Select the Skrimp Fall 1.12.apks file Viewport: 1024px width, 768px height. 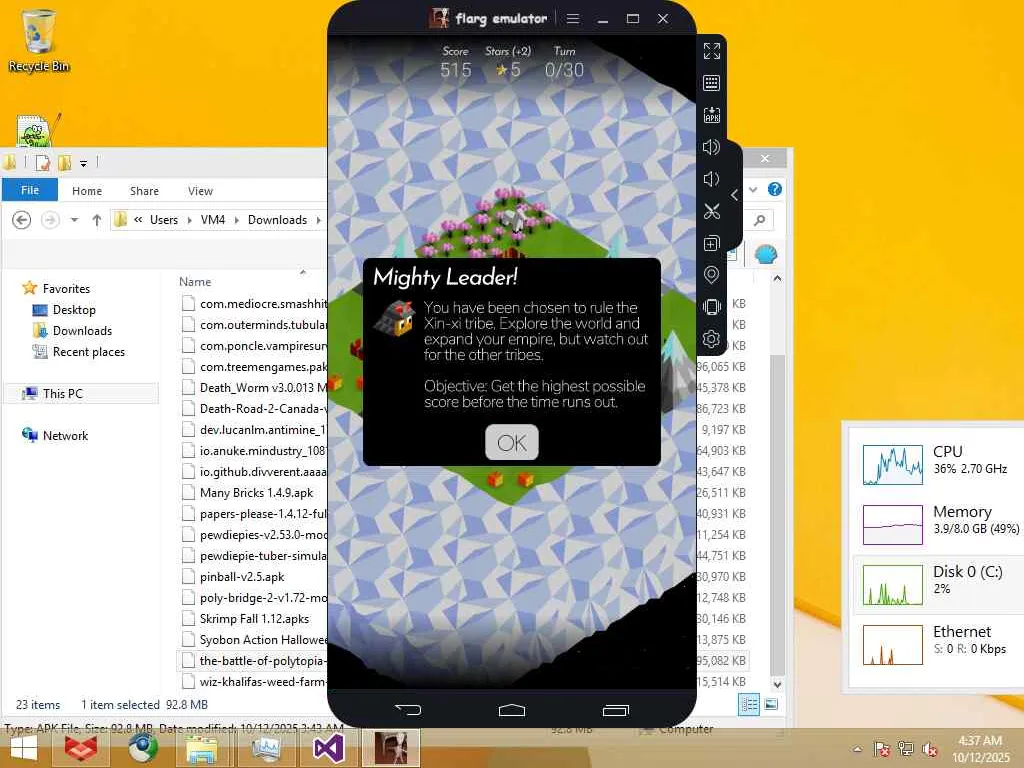point(254,618)
